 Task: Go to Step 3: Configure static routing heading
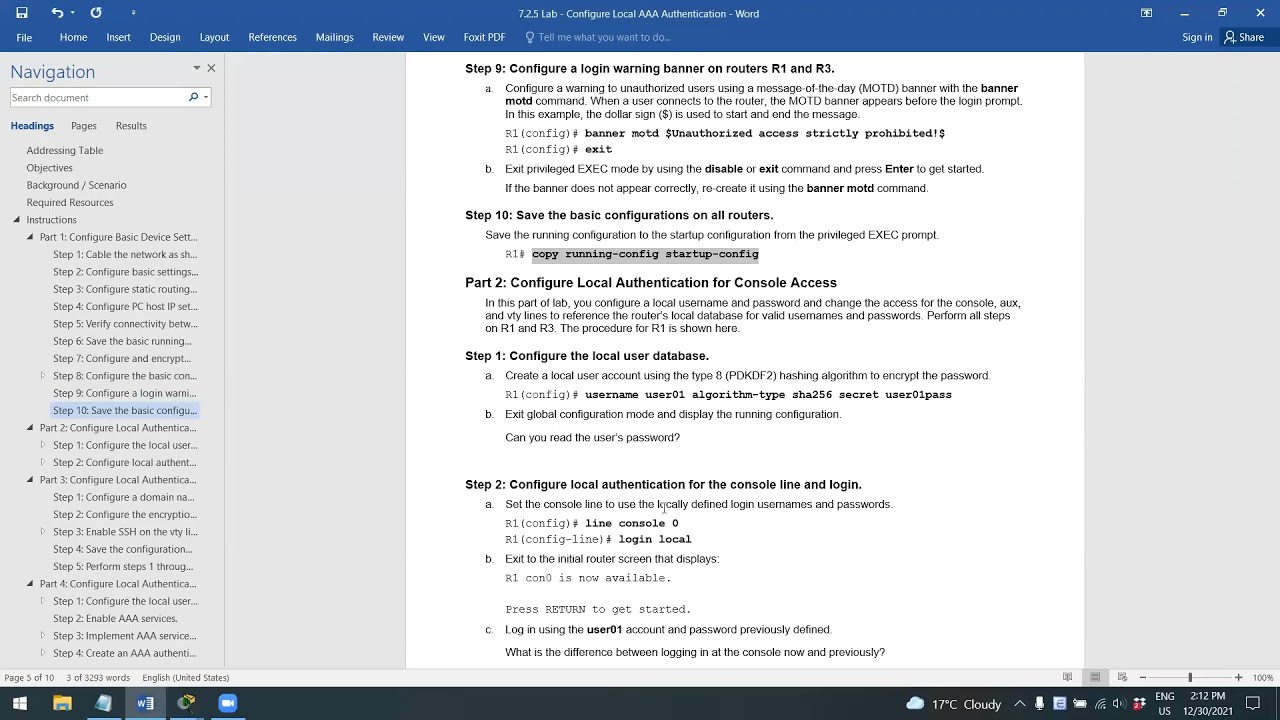[125, 289]
